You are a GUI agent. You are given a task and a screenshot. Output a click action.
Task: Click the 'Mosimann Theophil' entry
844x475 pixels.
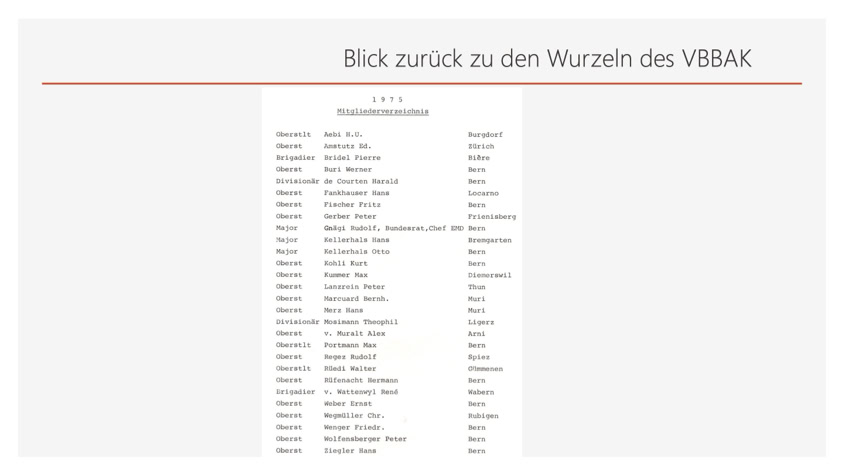360,322
